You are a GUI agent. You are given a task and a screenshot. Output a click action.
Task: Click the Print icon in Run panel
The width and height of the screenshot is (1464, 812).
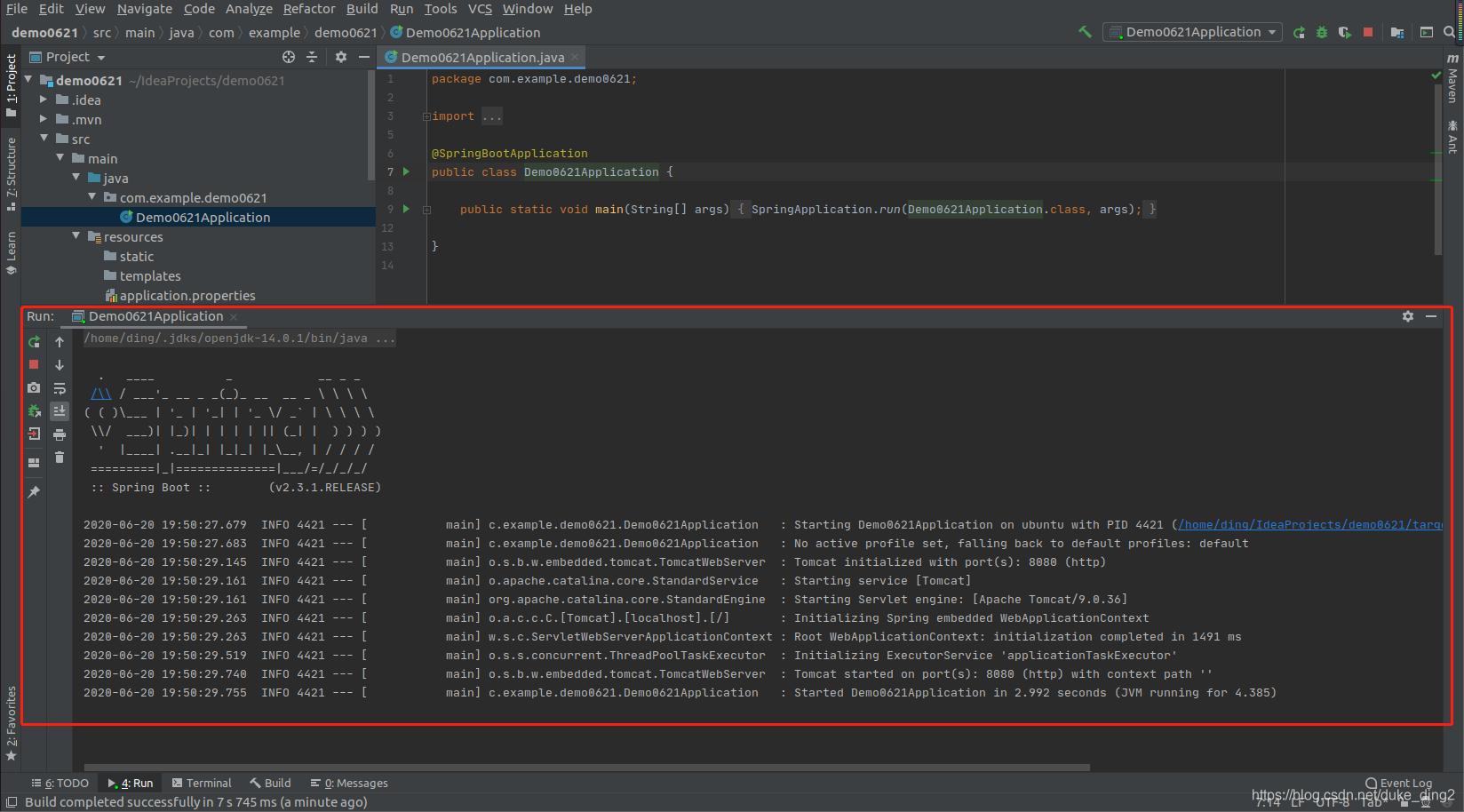click(x=60, y=434)
